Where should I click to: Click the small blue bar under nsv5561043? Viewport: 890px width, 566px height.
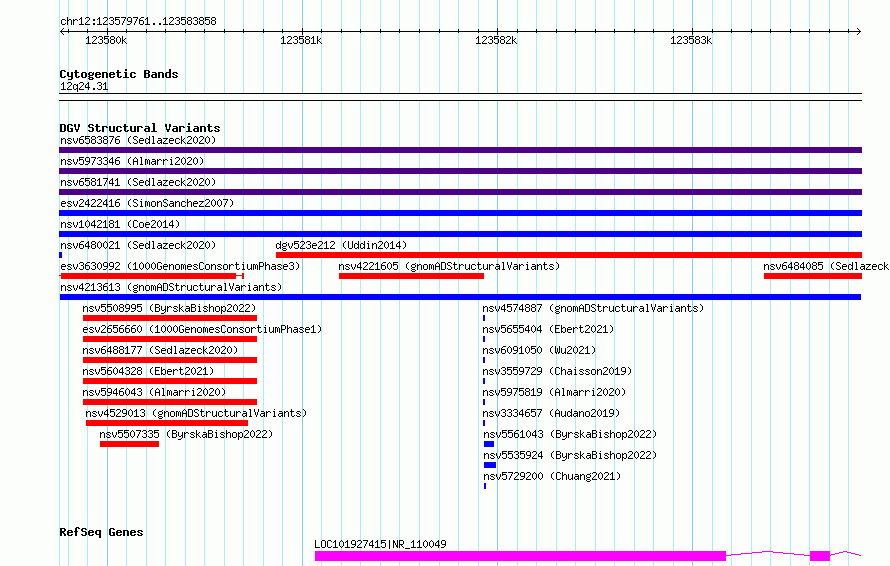489,444
